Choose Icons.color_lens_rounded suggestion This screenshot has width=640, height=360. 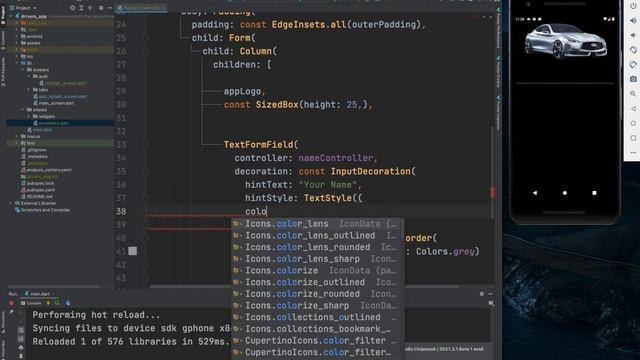point(318,247)
